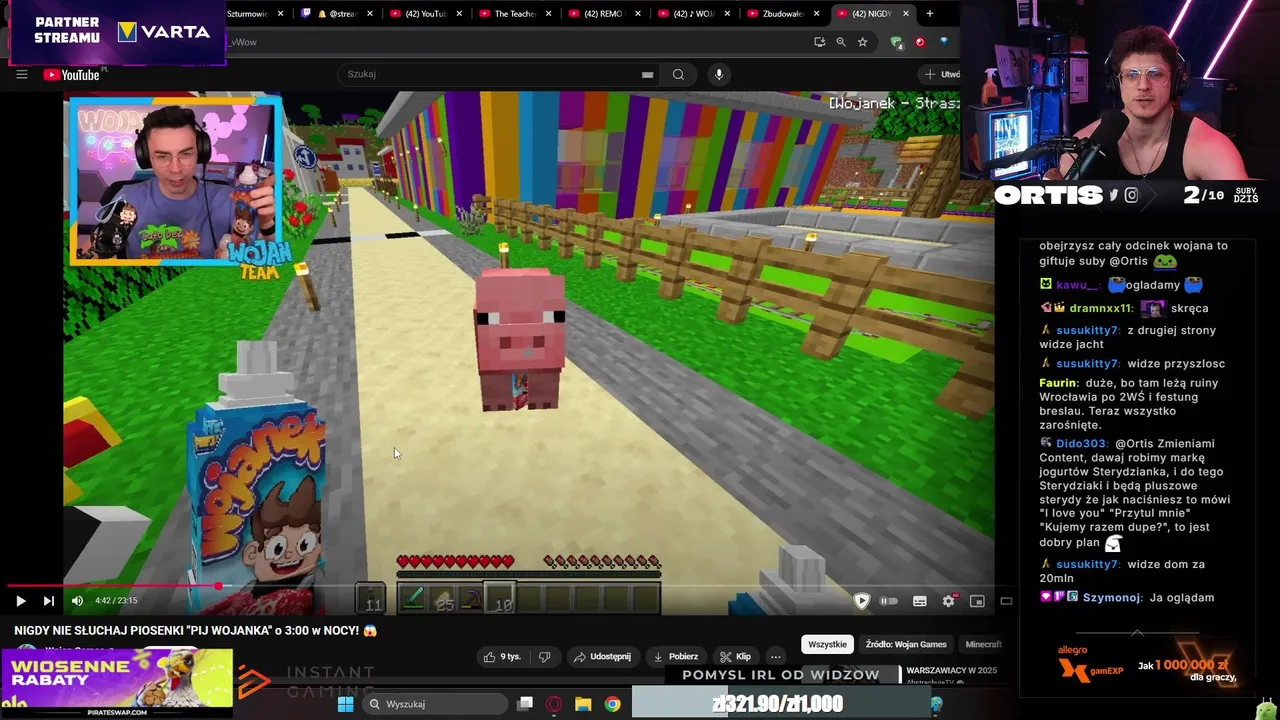This screenshot has height=720, width=1280.
Task: Skip to the next video
Action: (x=48, y=600)
